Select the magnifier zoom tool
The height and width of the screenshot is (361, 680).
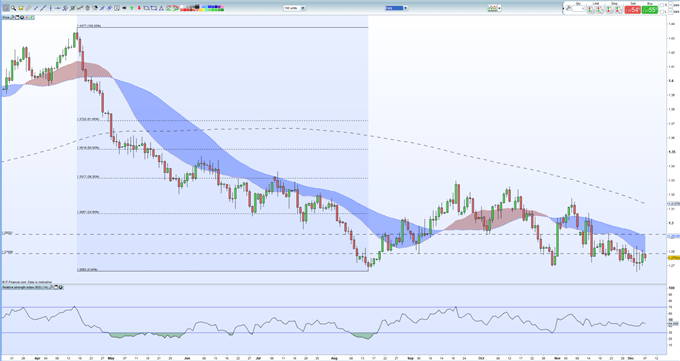click(x=13, y=8)
